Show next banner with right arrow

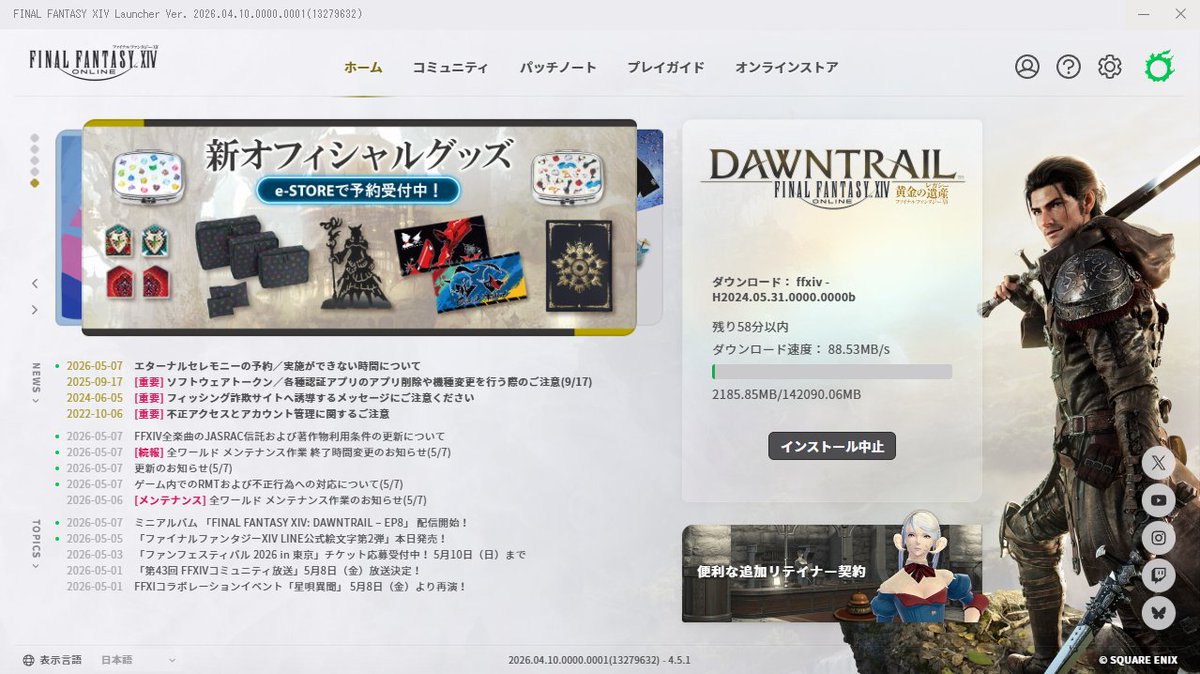click(x=34, y=310)
